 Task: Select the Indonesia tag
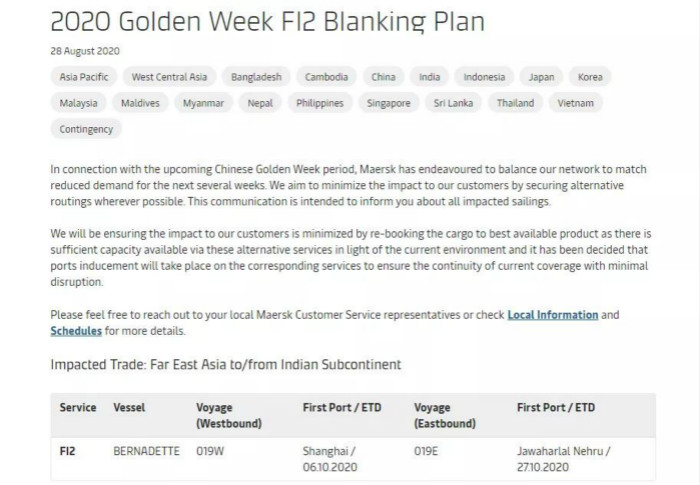point(484,77)
